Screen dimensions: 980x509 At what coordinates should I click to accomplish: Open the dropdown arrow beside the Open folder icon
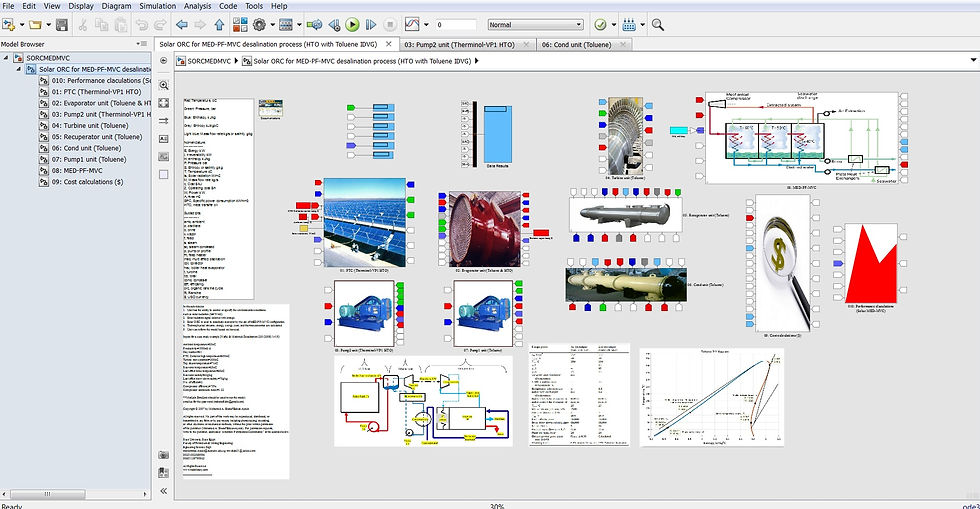coord(48,25)
